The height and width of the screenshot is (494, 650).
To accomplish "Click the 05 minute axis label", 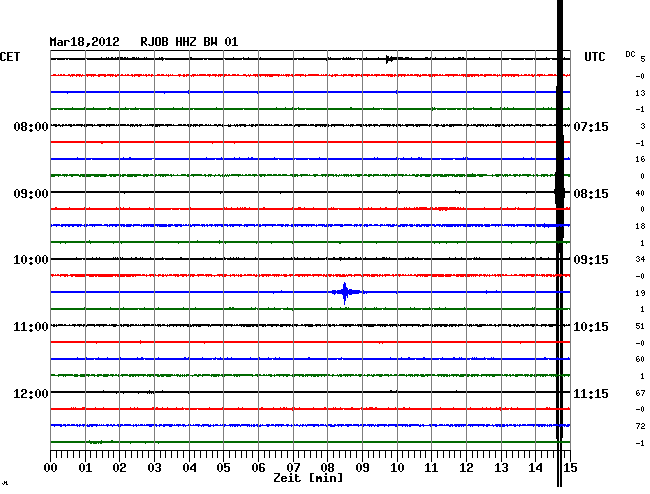I will 223,468.
